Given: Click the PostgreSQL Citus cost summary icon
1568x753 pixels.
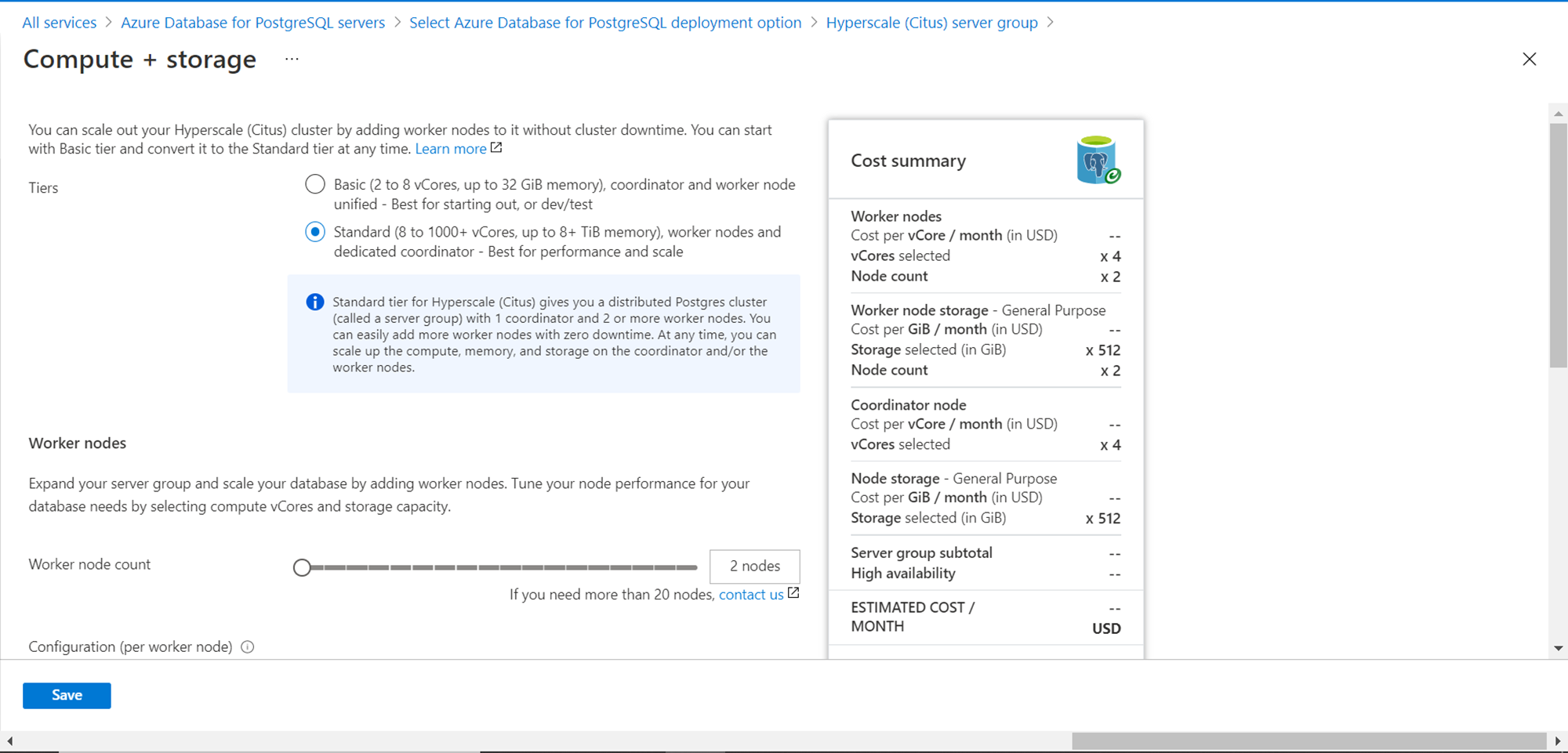Looking at the screenshot, I should tap(1098, 160).
